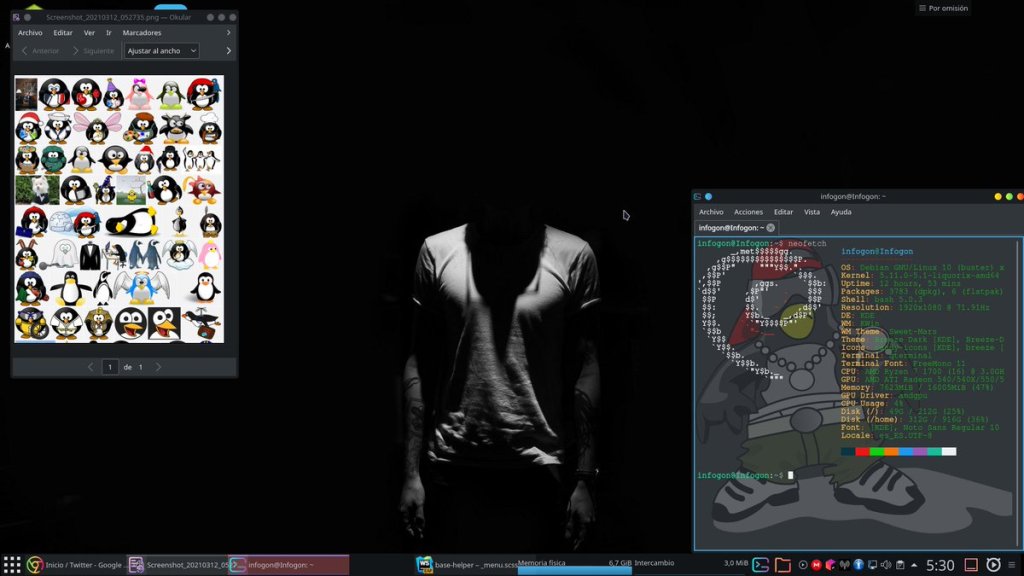Open the application launcher in the taskbar
Viewport: 1024px width, 576px height.
click(12, 565)
